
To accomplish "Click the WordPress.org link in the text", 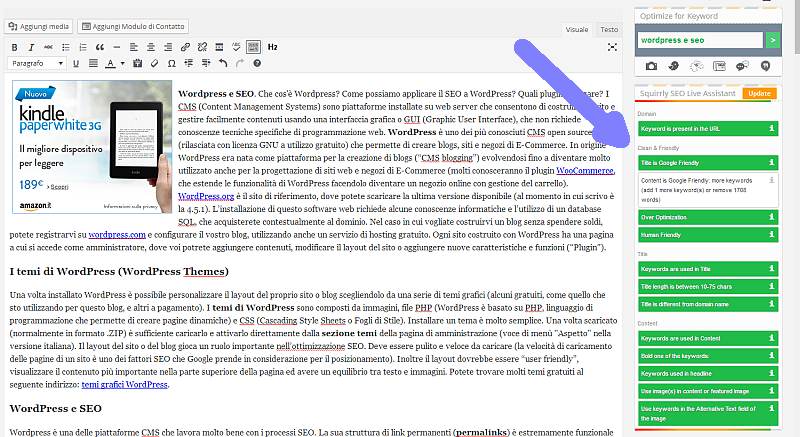I will 206,196.
